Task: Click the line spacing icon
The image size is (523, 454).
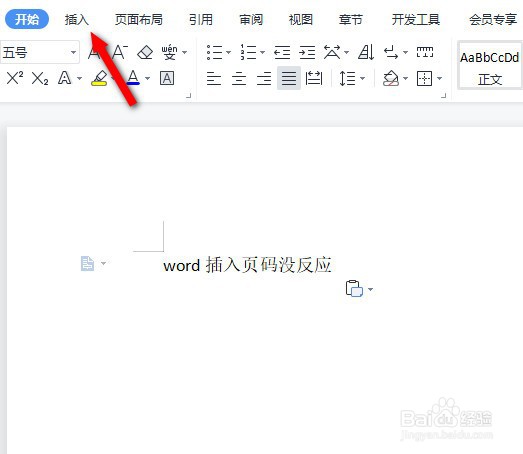Action: [x=347, y=78]
